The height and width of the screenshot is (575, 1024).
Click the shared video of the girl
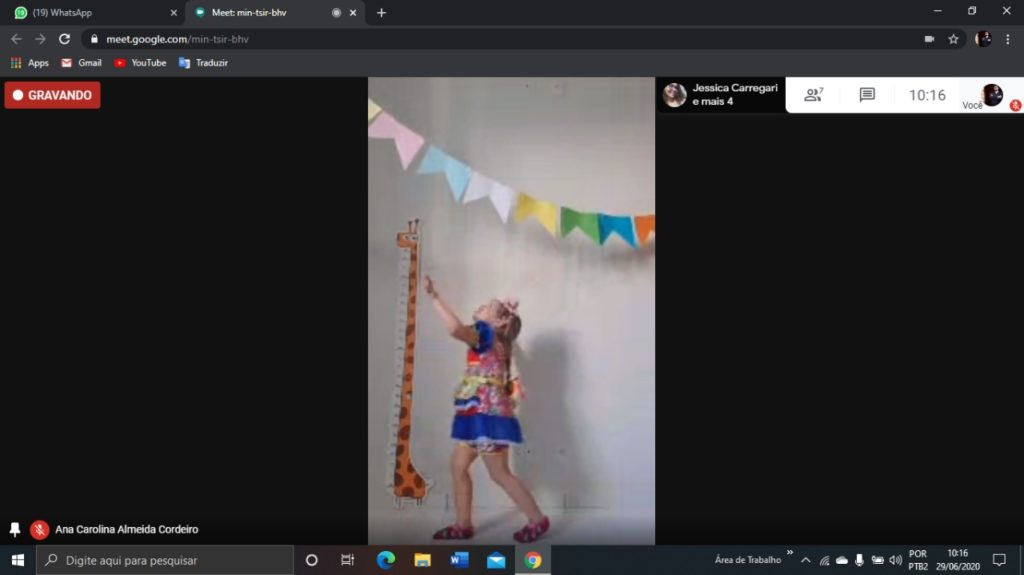pyautogui.click(x=511, y=310)
